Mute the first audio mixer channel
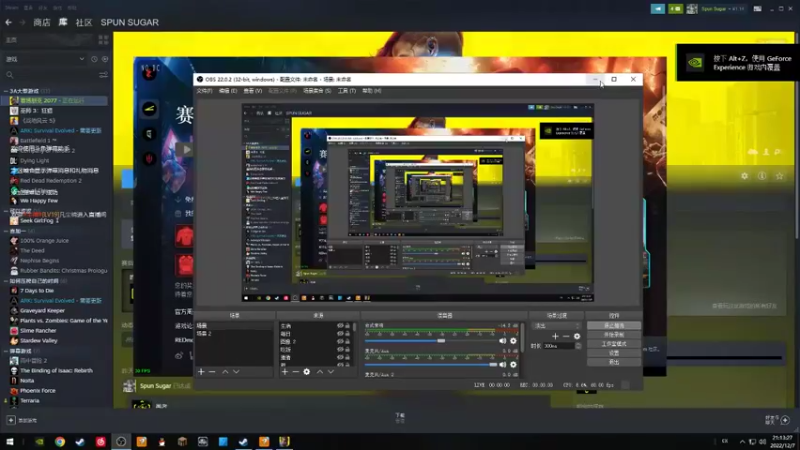Viewport: 800px width, 450px height. click(503, 341)
